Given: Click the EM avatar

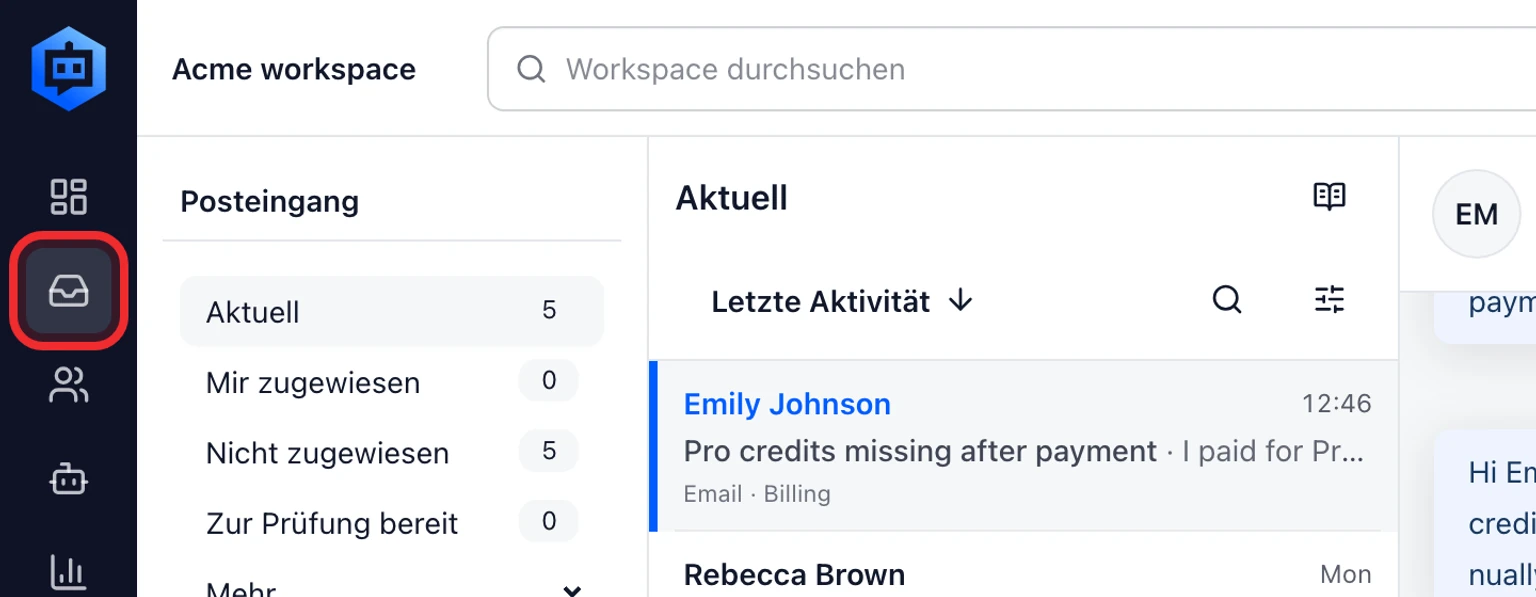Looking at the screenshot, I should click(1476, 214).
